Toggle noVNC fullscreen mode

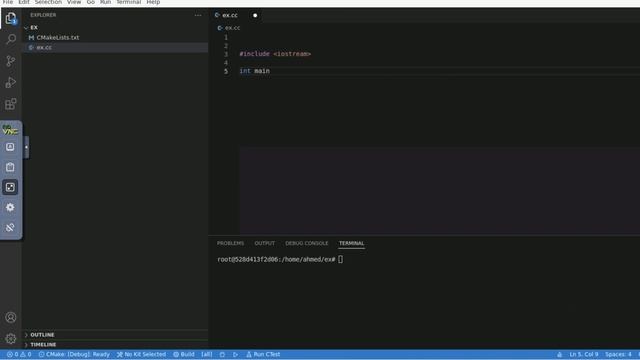click(x=10, y=187)
